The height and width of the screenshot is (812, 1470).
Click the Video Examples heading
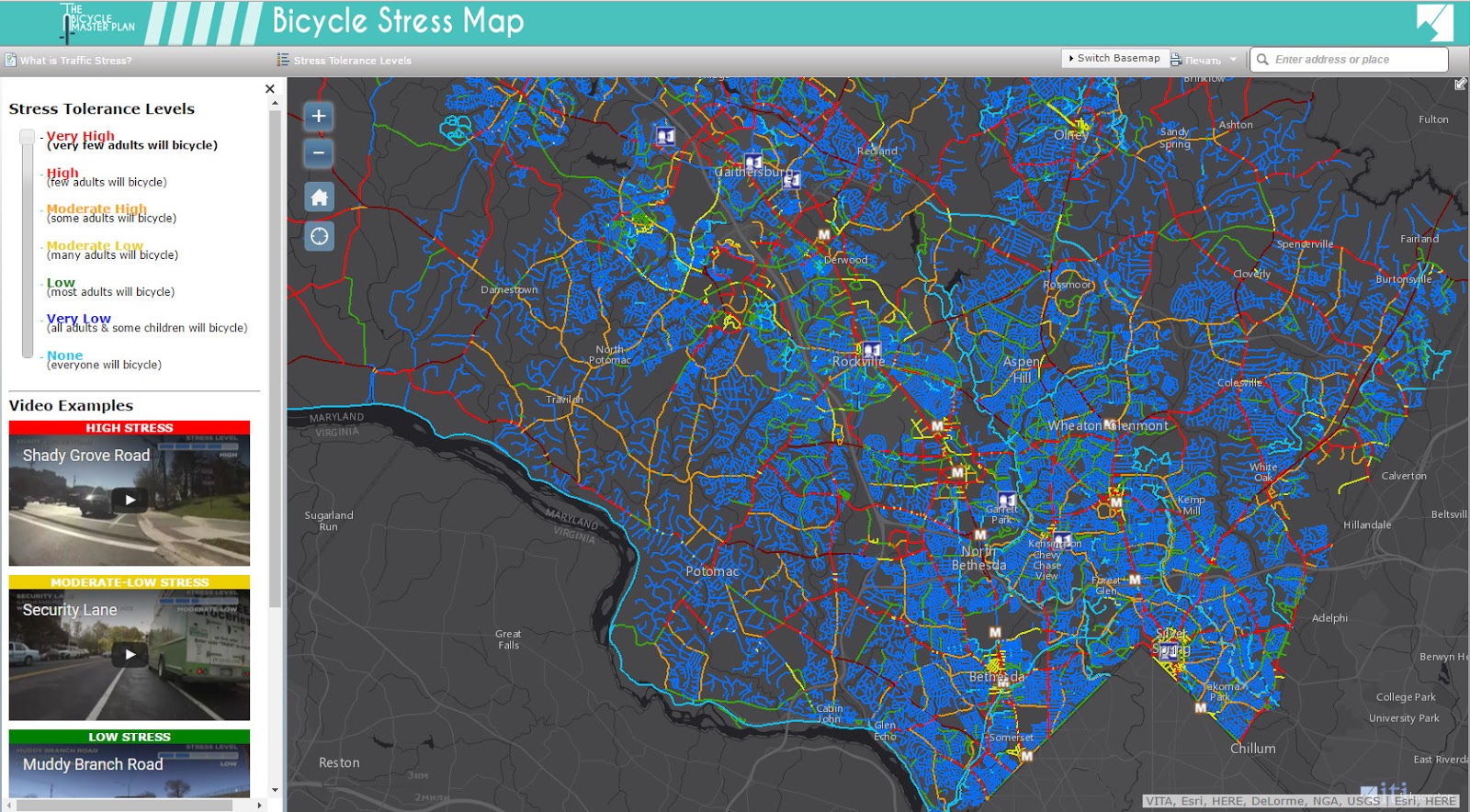click(x=71, y=406)
